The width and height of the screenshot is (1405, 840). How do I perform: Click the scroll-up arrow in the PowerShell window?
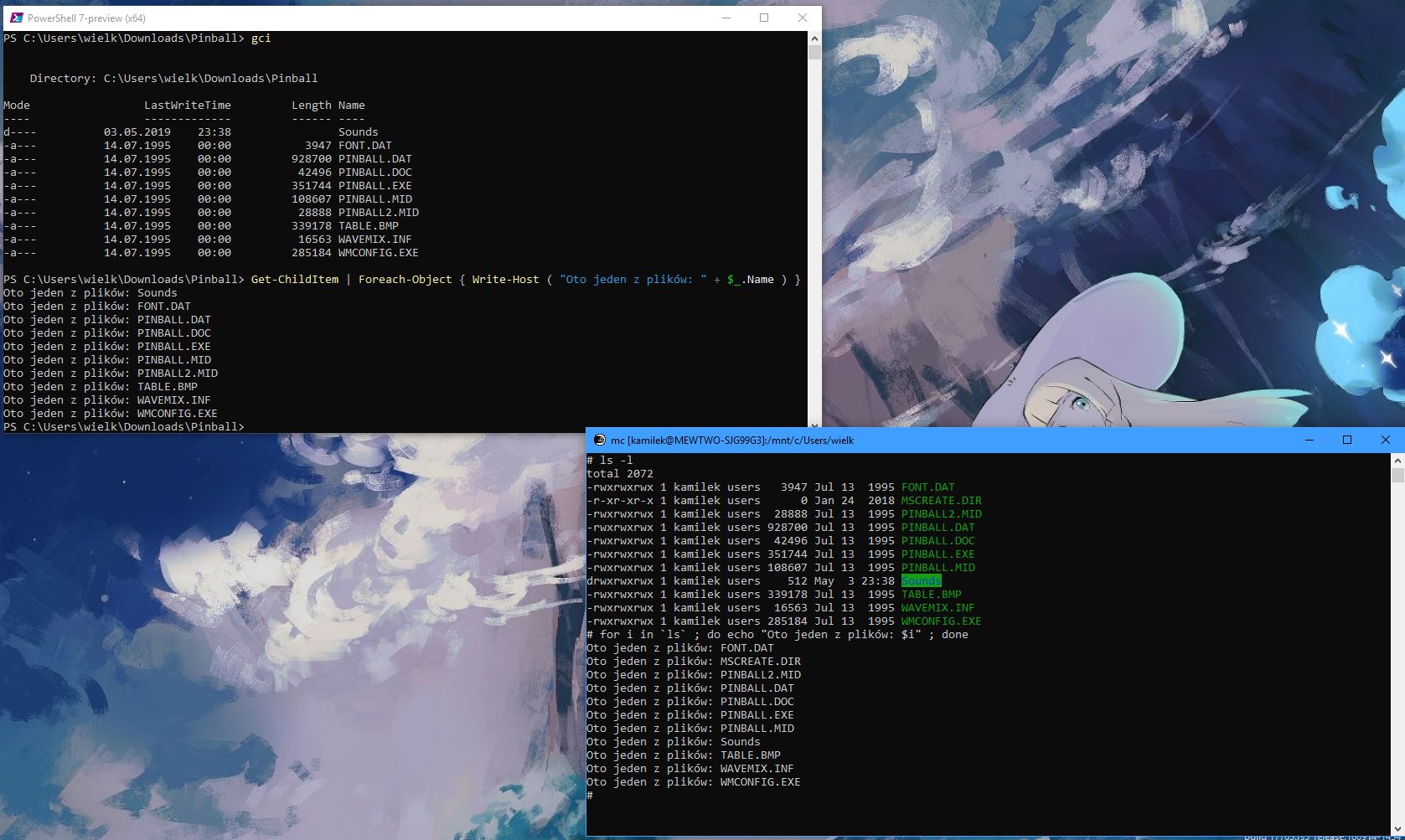[813, 37]
